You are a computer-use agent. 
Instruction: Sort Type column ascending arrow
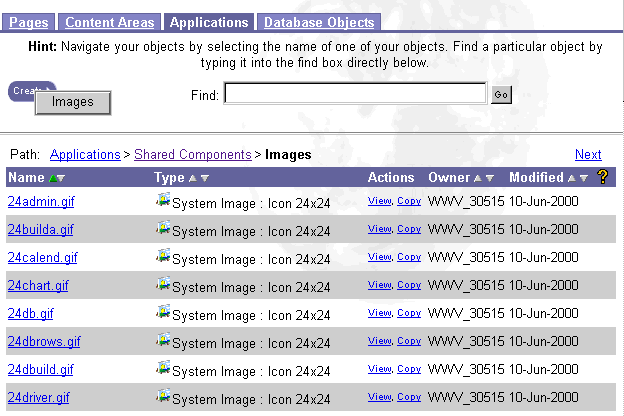193,178
